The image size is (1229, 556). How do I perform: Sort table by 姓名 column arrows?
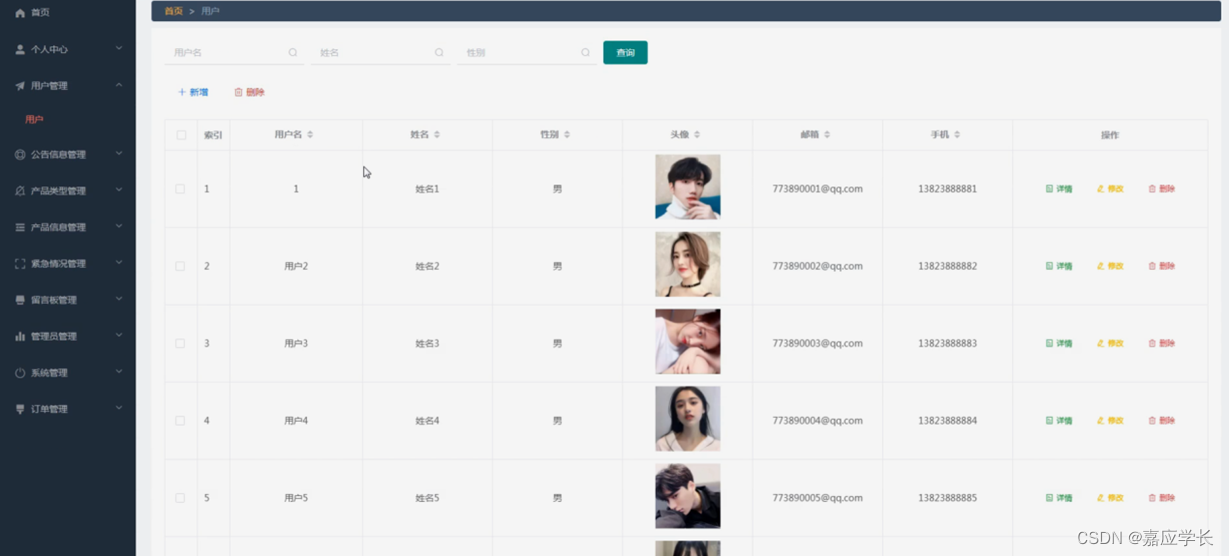(x=437, y=135)
